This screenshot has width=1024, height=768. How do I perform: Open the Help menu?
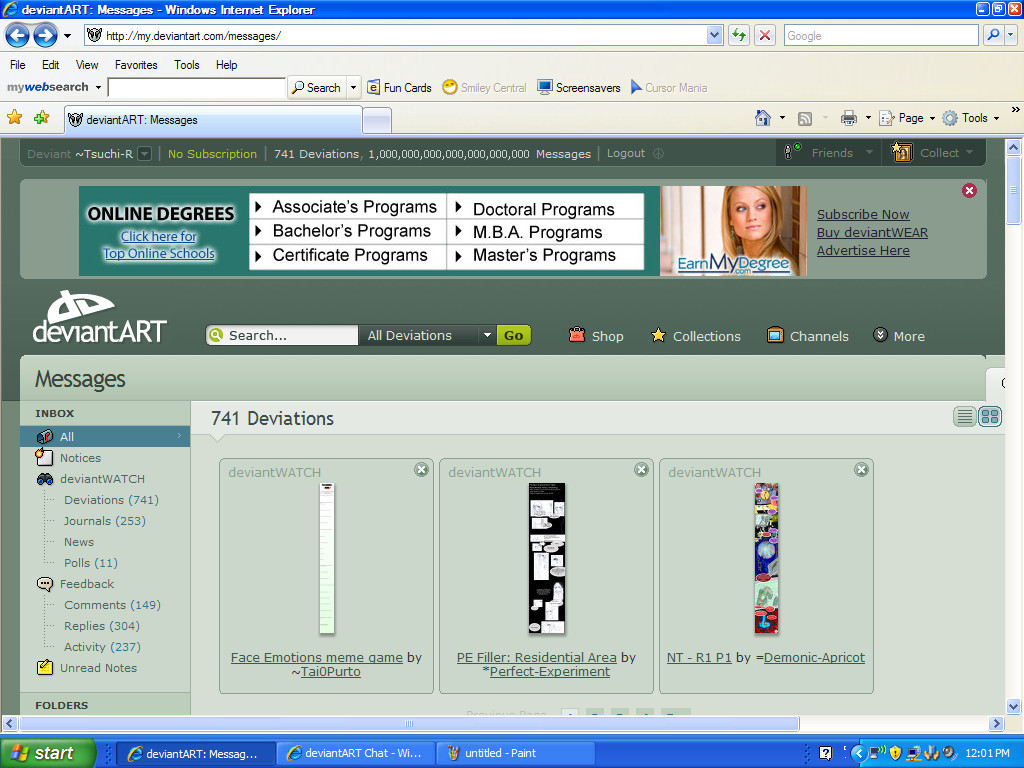(x=227, y=65)
